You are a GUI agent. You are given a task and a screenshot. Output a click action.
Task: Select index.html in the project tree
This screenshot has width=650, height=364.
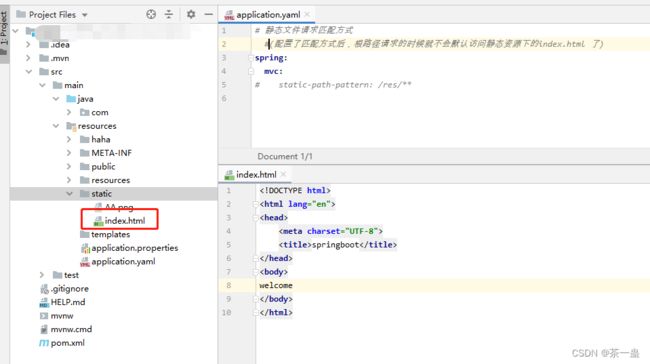point(119,221)
